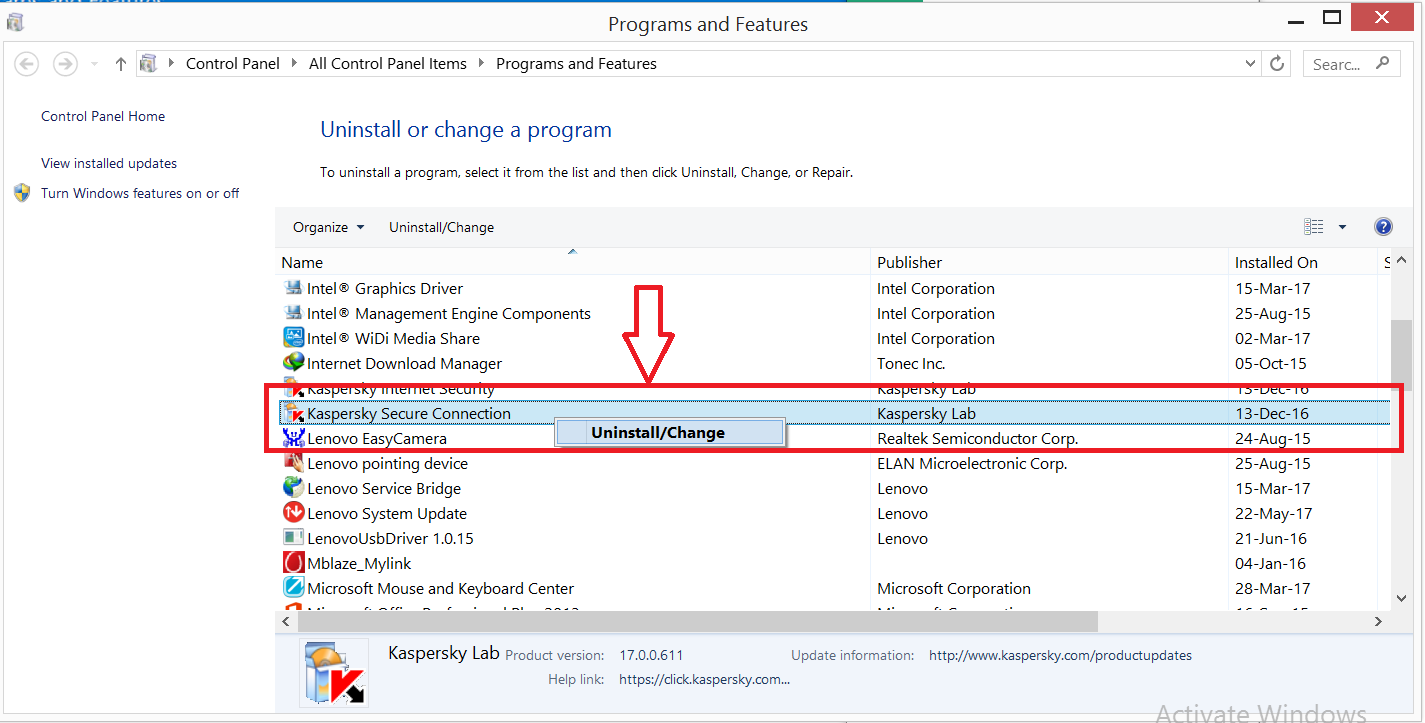The width and height of the screenshot is (1425, 723).
Task: Click ELAN Microelectronic Corp. publisher cell
Action: click(x=972, y=463)
